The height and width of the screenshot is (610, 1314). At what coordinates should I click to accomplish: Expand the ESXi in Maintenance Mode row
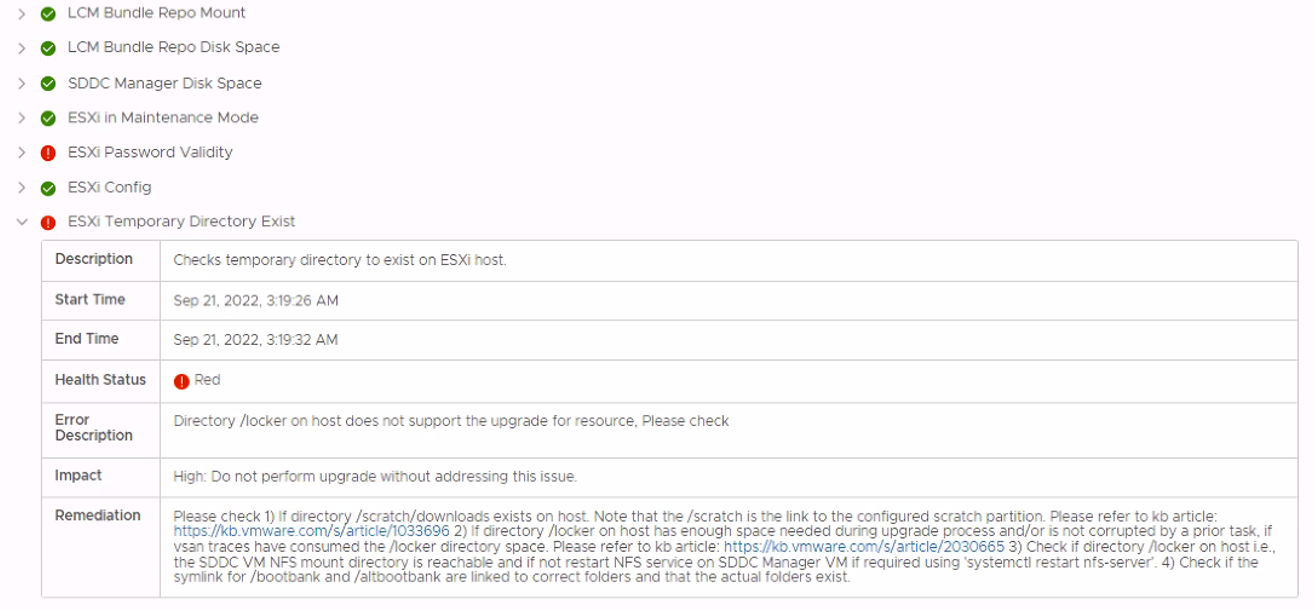pyautogui.click(x=22, y=118)
